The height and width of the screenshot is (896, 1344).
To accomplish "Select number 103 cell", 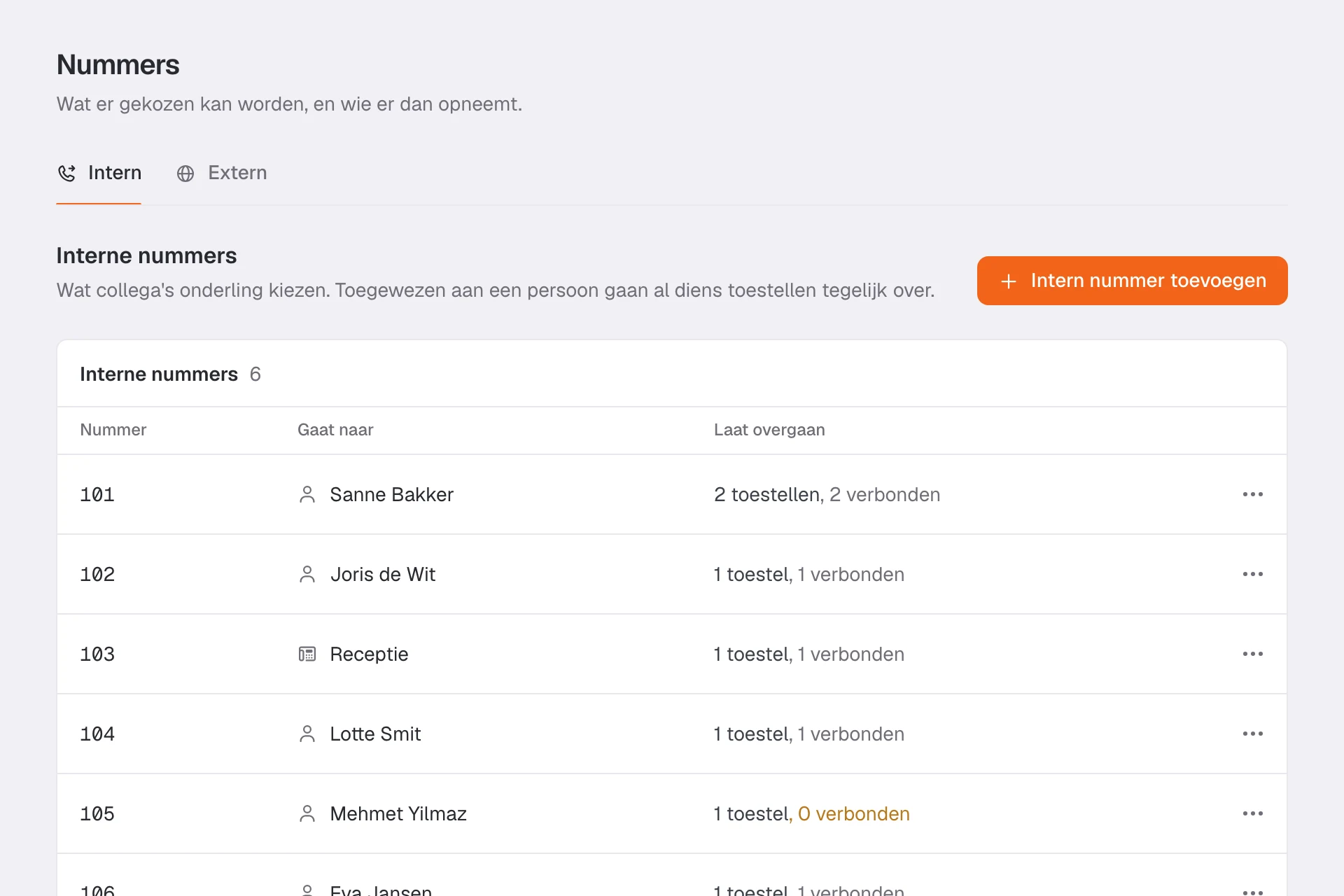I will click(x=97, y=654).
